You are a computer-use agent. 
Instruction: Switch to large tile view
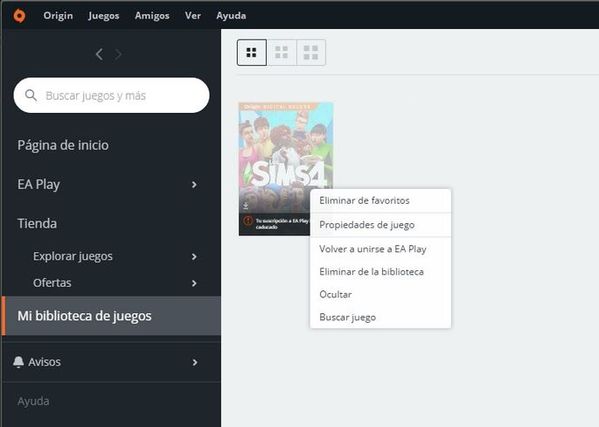click(x=311, y=52)
